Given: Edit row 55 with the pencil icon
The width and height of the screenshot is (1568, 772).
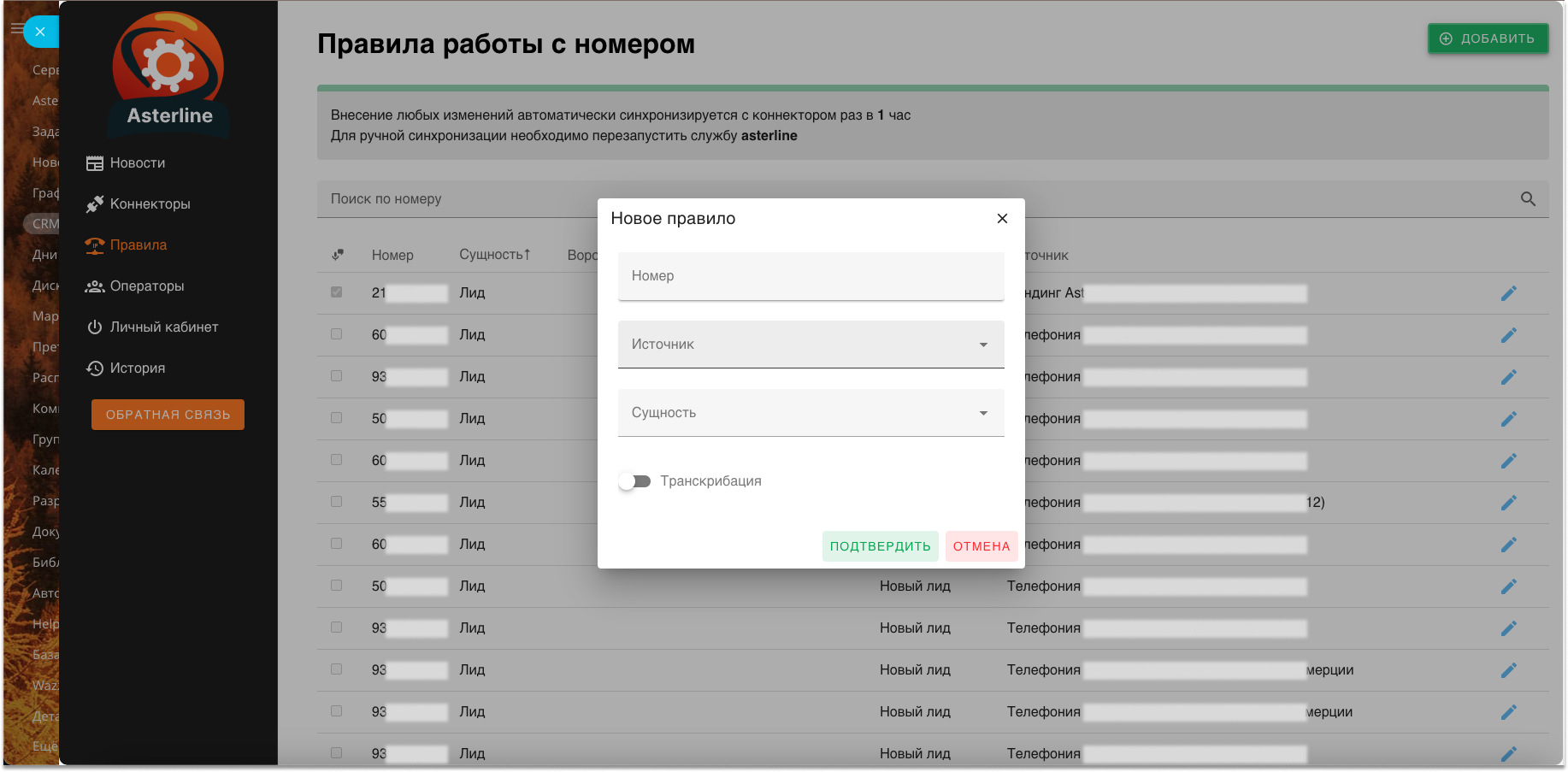Looking at the screenshot, I should [1509, 503].
